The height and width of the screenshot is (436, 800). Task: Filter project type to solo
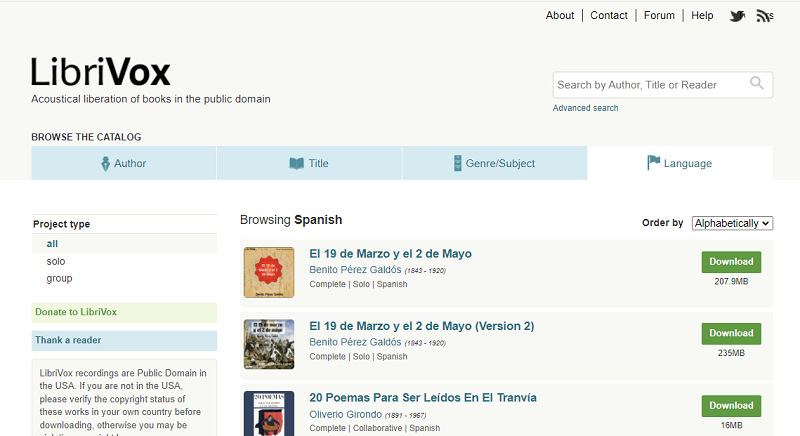point(56,261)
